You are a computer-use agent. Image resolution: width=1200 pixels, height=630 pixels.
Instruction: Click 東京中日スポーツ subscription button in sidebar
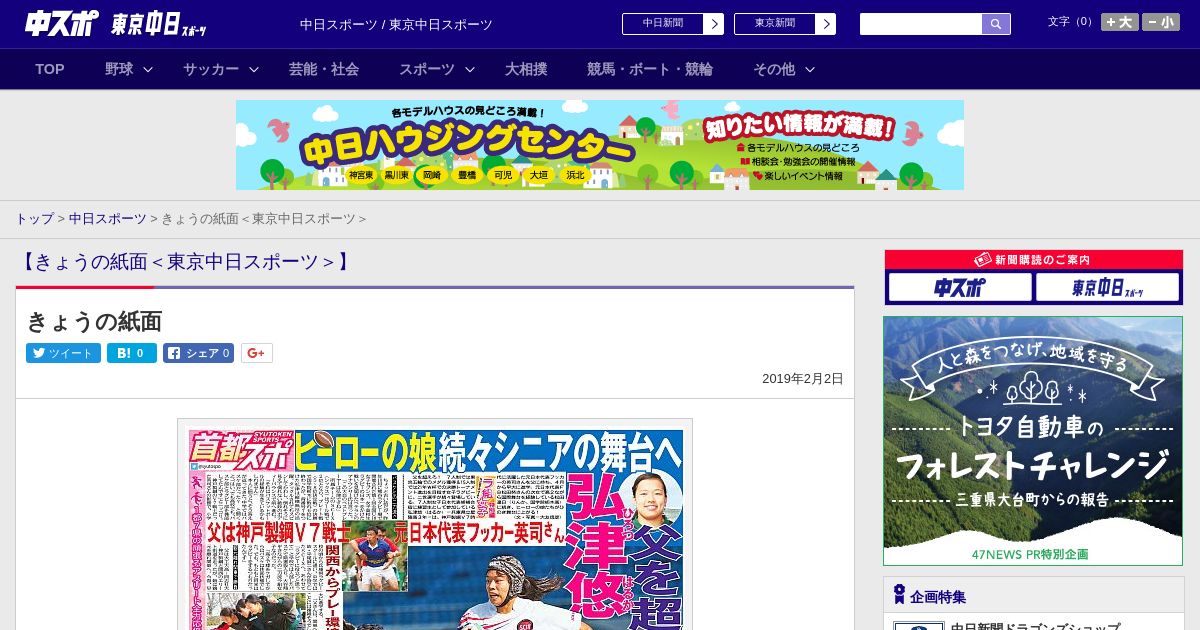pos(1107,288)
